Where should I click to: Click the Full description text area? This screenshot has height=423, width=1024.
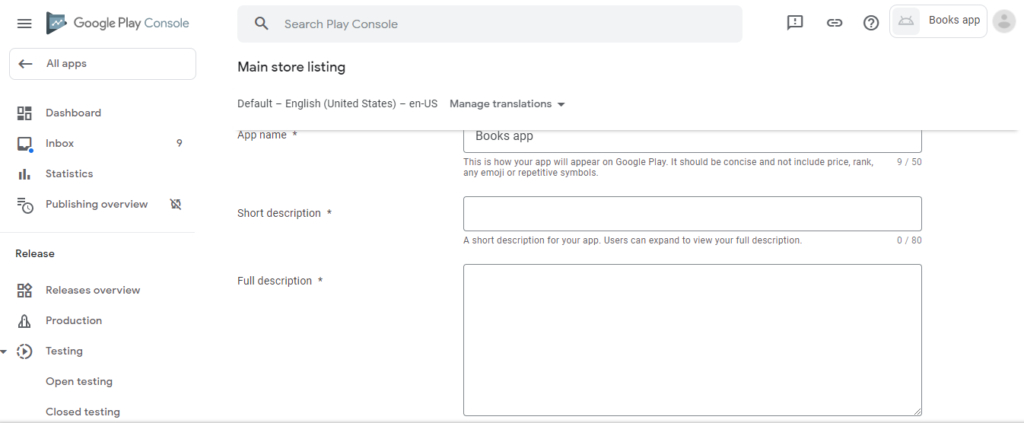coord(692,340)
